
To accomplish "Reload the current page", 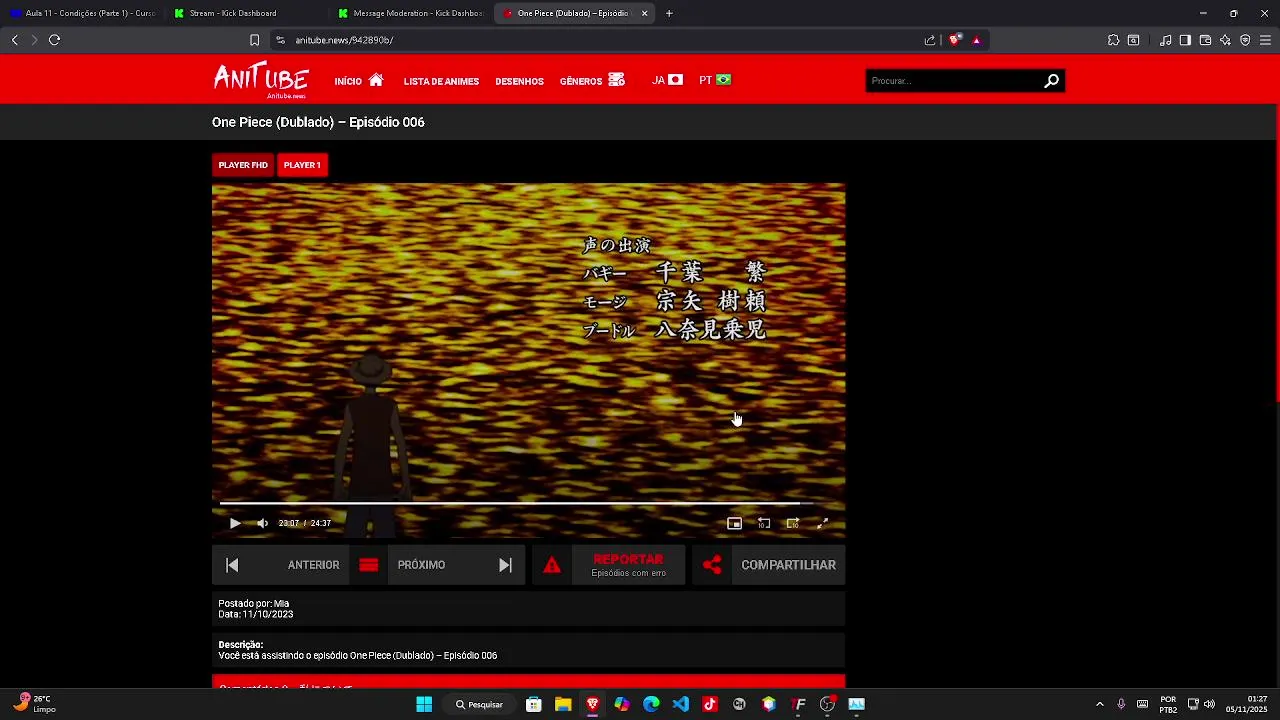I will 55,40.
